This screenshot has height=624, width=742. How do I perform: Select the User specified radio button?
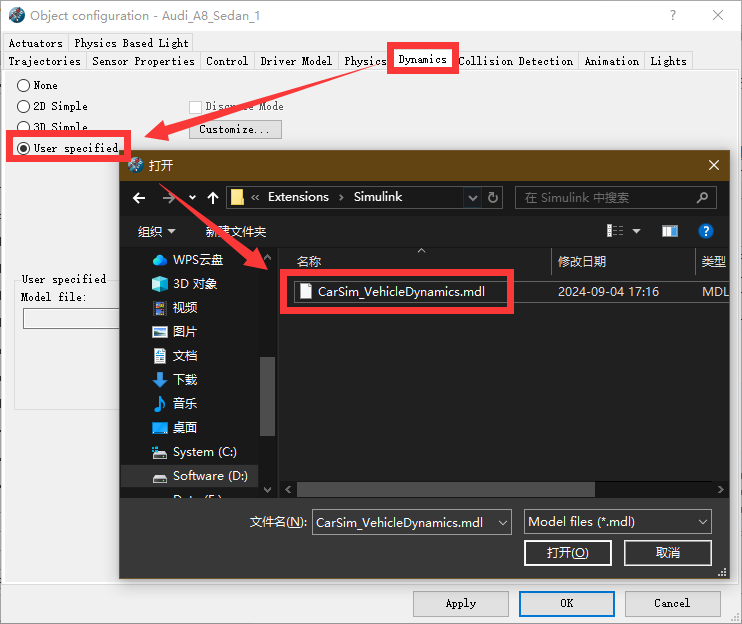tap(23, 149)
